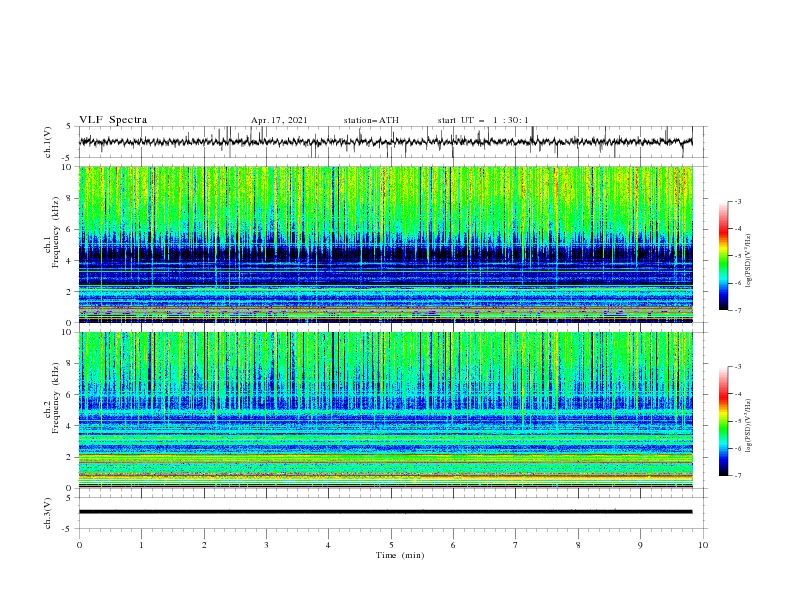This screenshot has height=612, width=792.
Task: Click the -7 label on lower color bar
Action: pos(737,476)
